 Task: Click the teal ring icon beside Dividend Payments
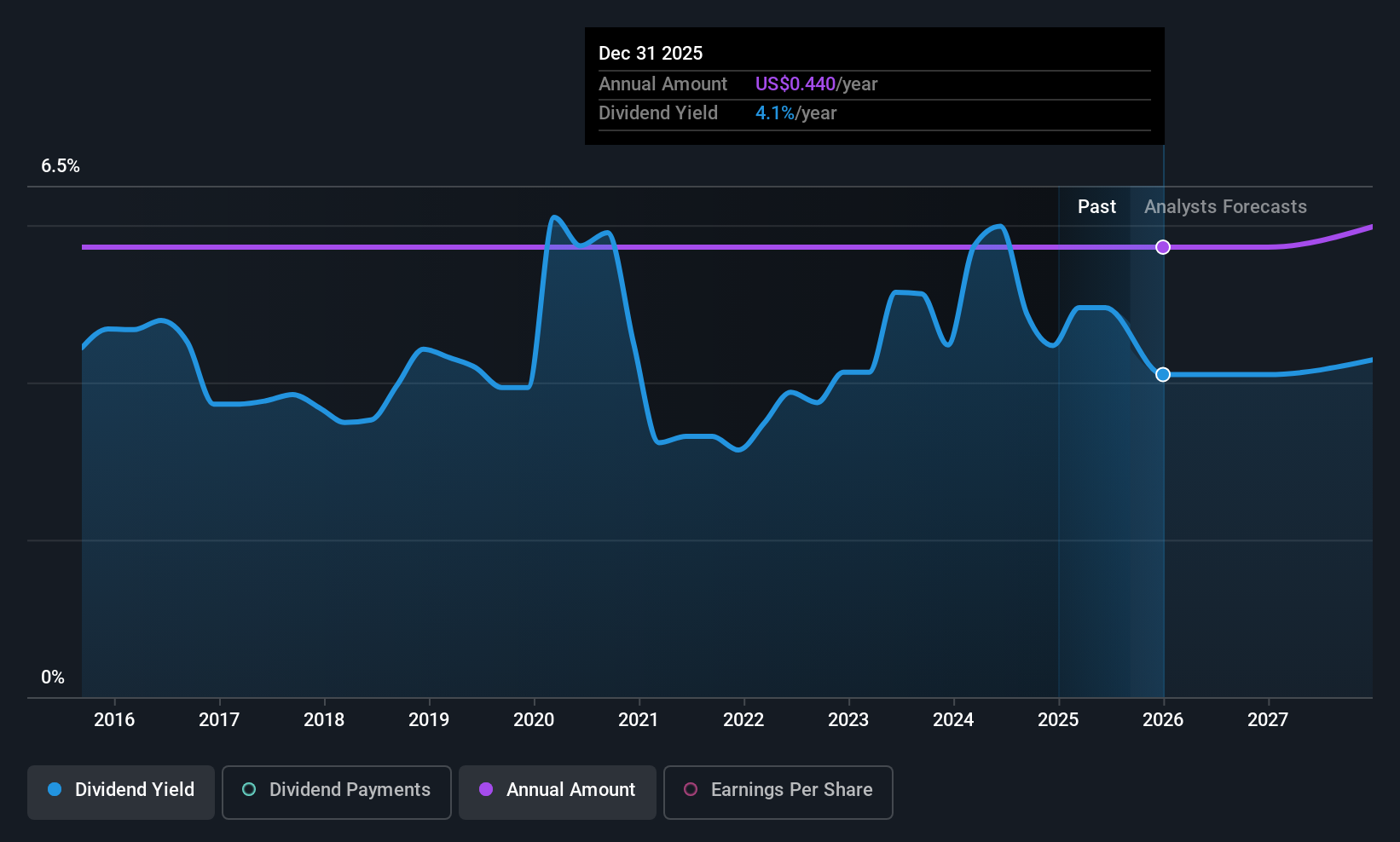pos(249,790)
